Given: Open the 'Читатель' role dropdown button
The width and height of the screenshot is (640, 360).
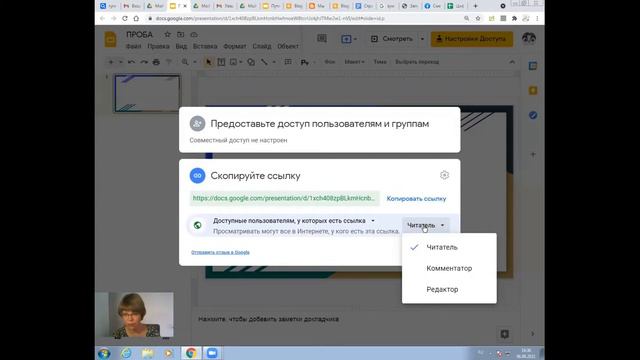Looking at the screenshot, I should click(425, 225).
